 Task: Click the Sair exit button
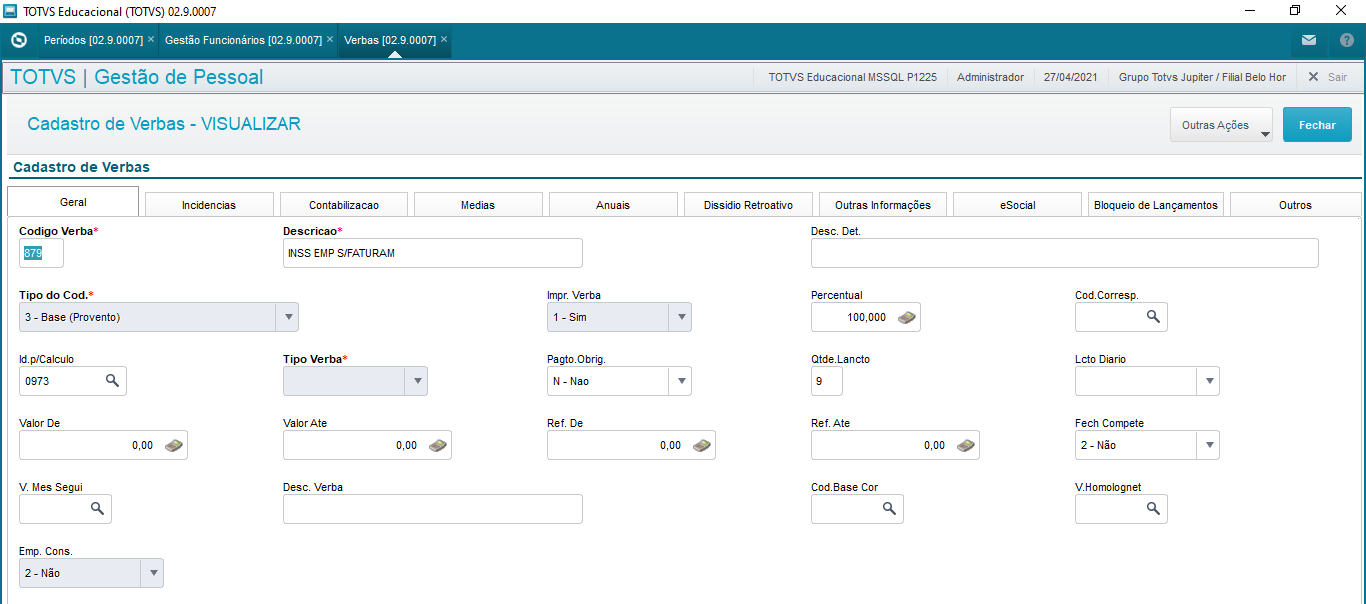click(1328, 77)
